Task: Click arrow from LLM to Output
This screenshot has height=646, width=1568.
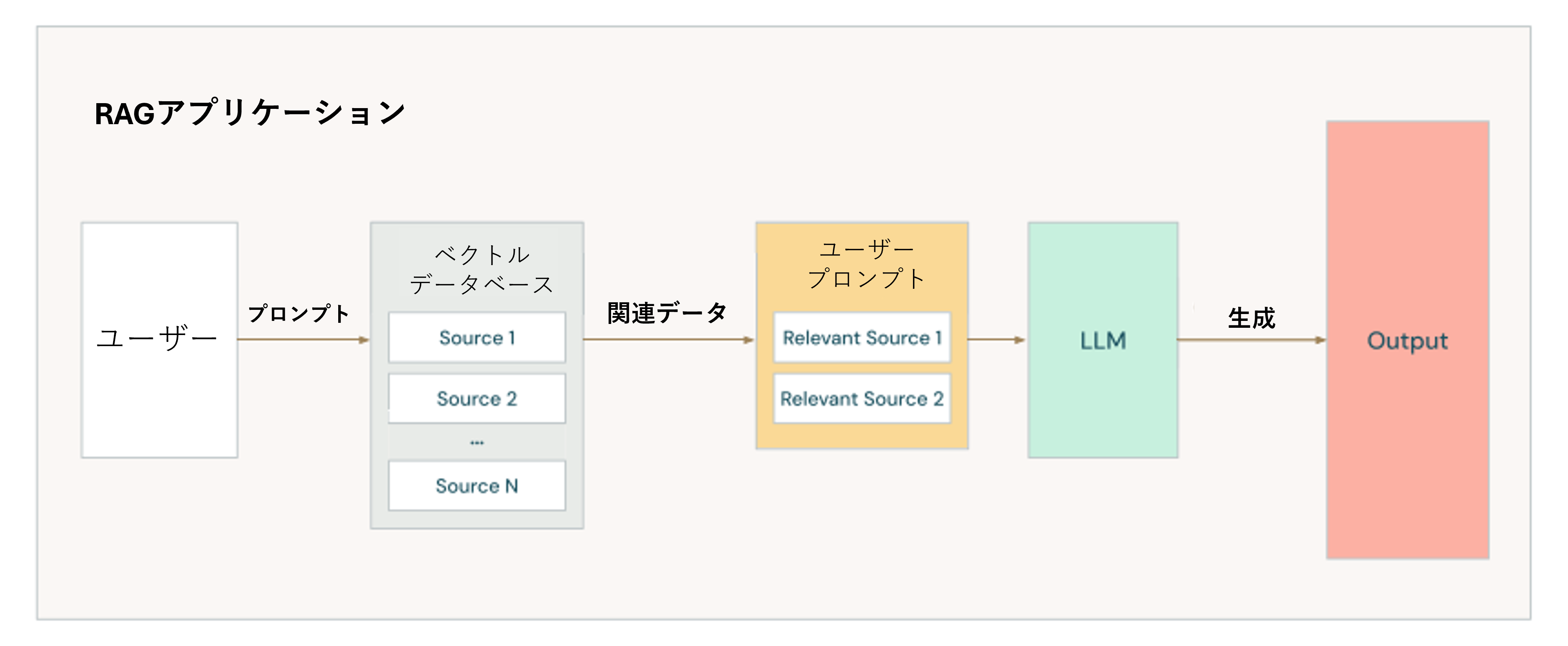Action: click(1251, 339)
